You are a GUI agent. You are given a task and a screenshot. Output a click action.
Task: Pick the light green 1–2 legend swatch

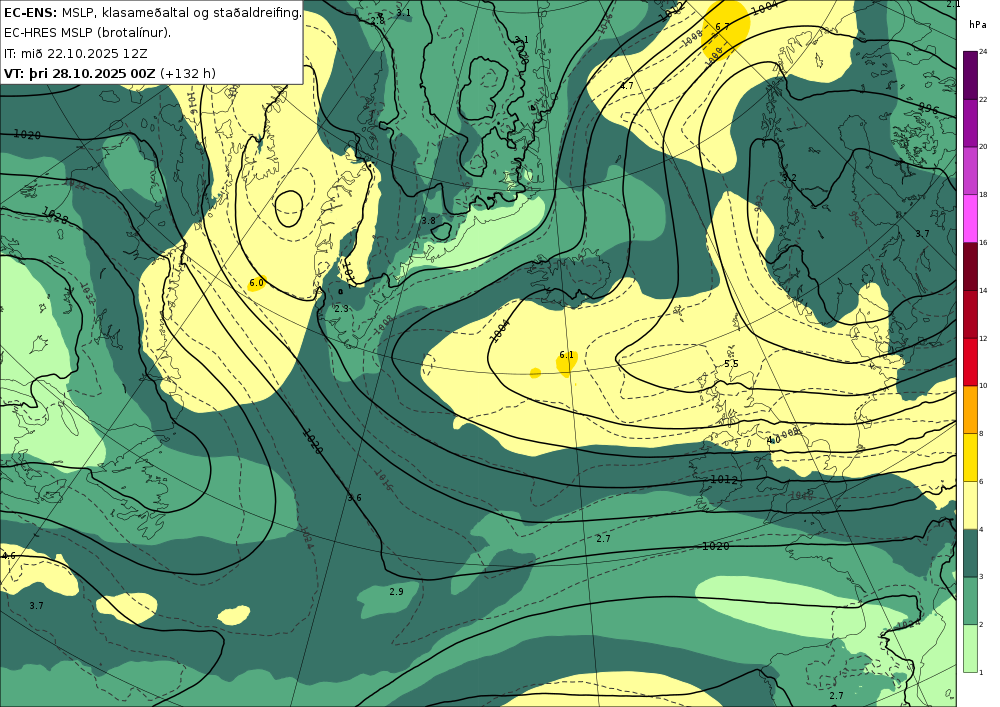(970, 648)
